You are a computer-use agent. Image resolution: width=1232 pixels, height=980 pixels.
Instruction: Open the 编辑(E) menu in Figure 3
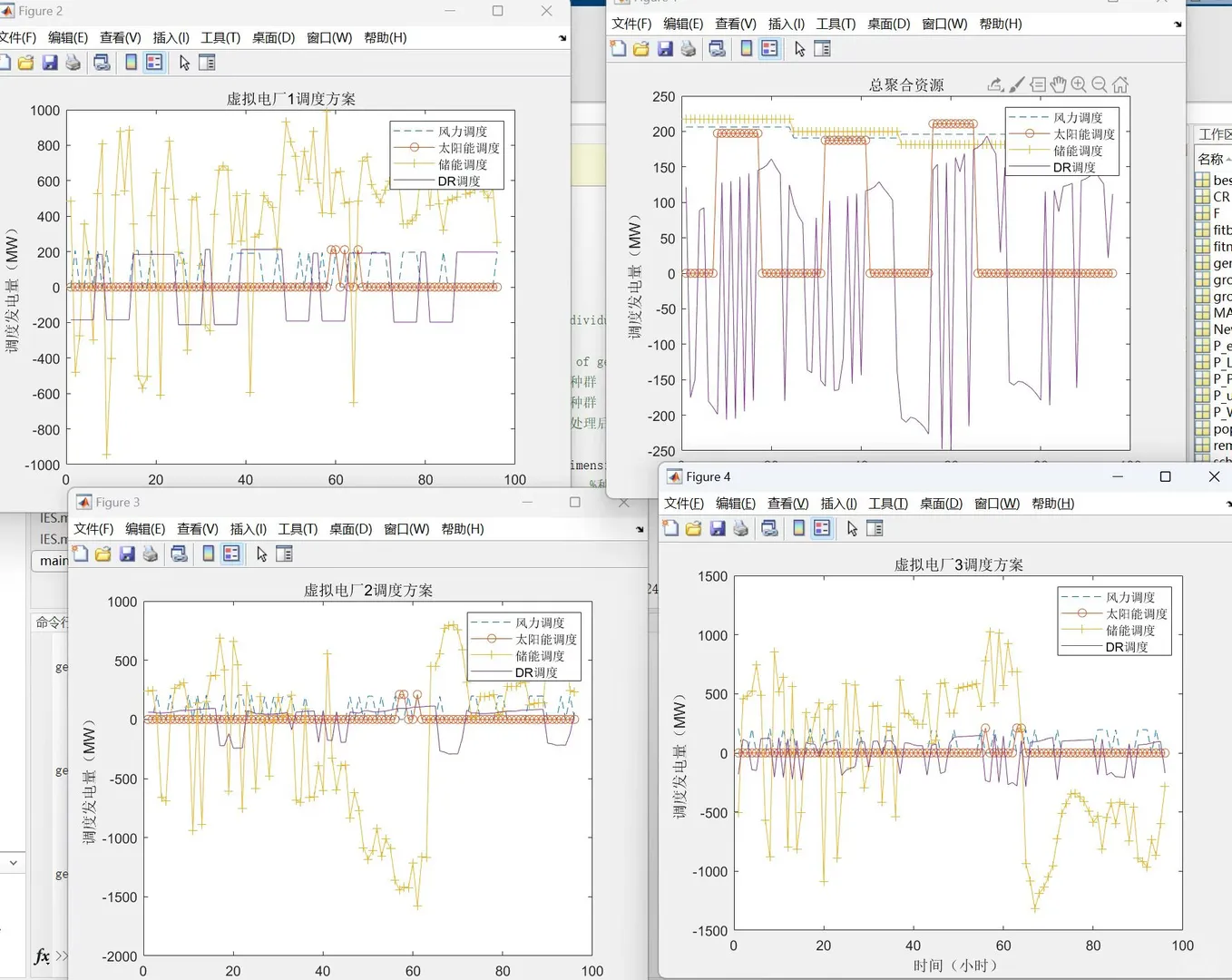[x=145, y=529]
